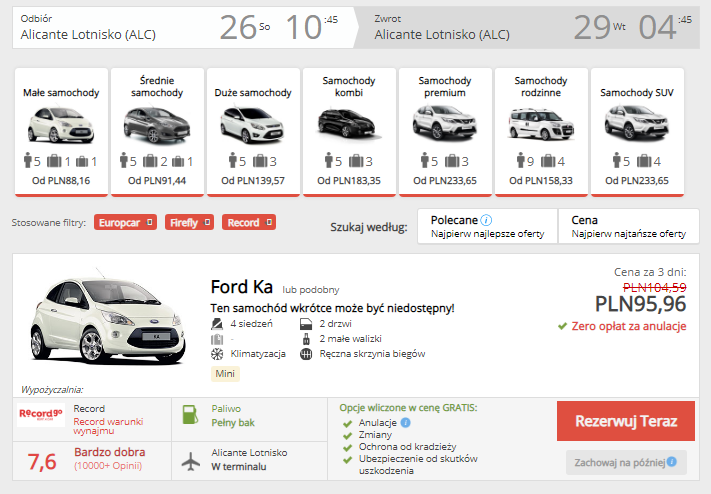Remove the Record filter tag
This screenshot has width=711, height=494.
(x=269, y=222)
